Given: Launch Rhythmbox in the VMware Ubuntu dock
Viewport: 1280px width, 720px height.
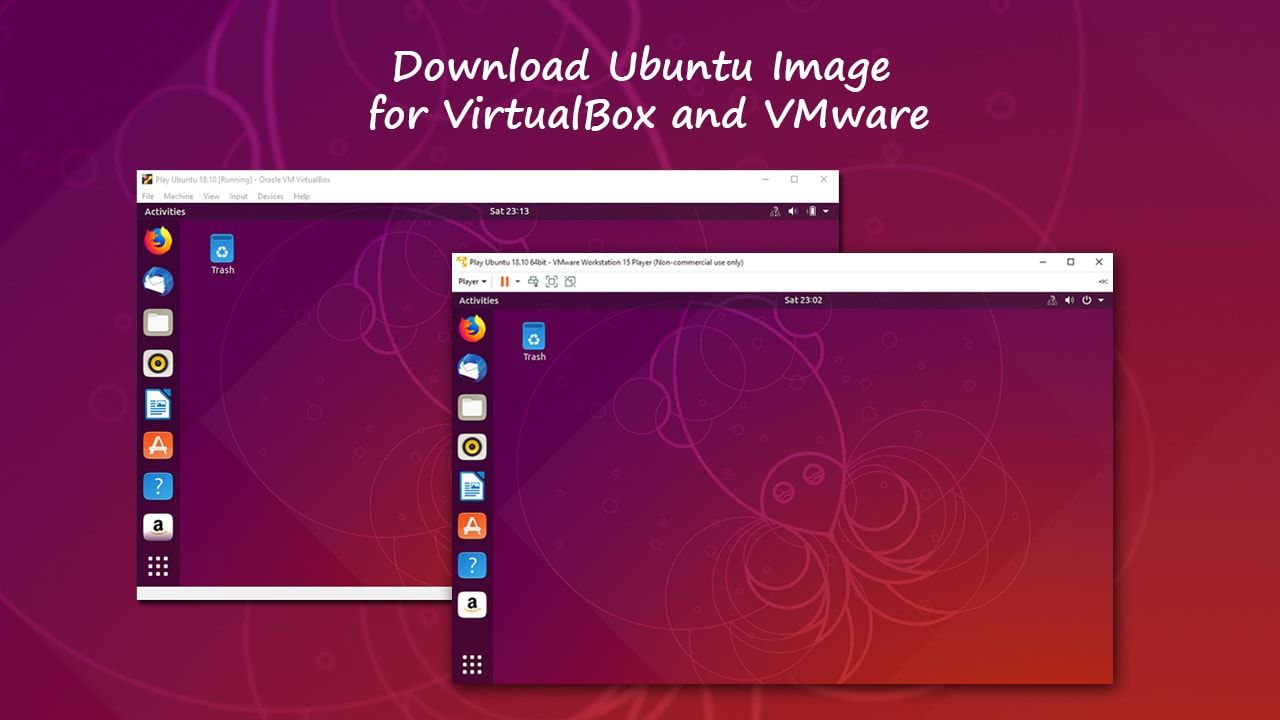Looking at the screenshot, I should coord(472,447).
